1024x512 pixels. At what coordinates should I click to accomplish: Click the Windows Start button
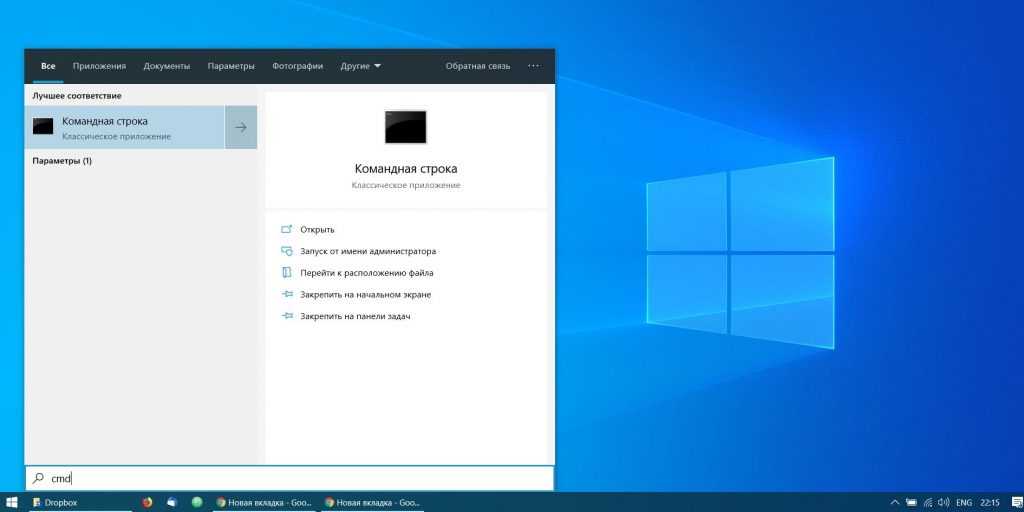tap(12, 502)
